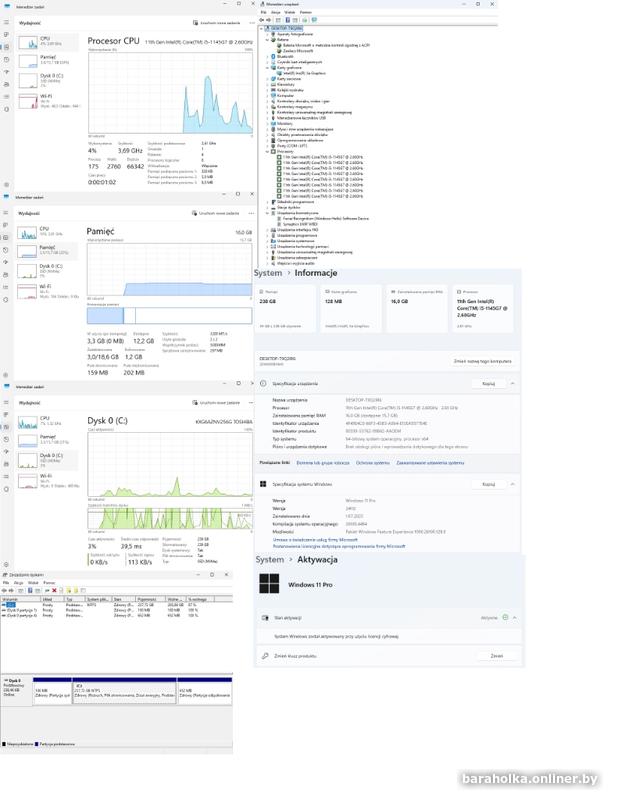
Task: Collapse Specyfikacja urządzenia section chevron
Action: pyautogui.click(x=512, y=383)
